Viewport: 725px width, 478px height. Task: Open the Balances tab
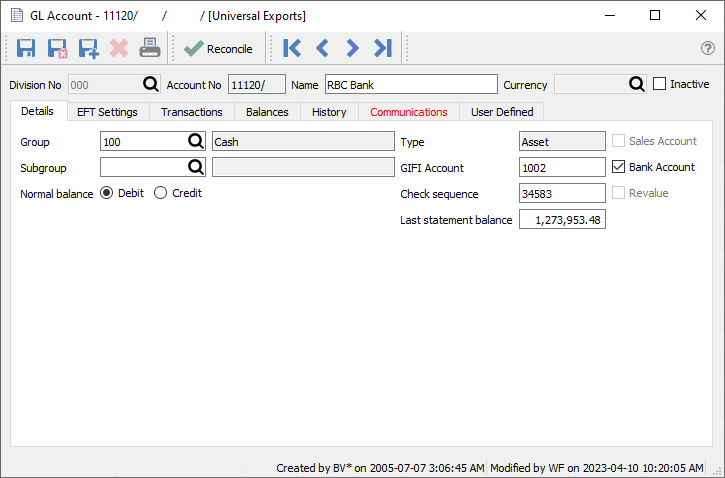click(267, 112)
